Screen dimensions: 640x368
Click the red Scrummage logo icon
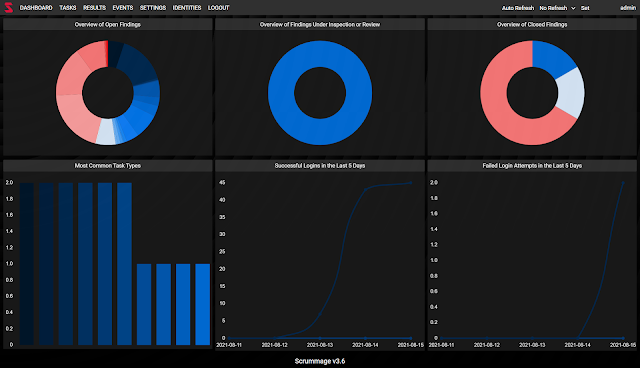click(x=9, y=7)
